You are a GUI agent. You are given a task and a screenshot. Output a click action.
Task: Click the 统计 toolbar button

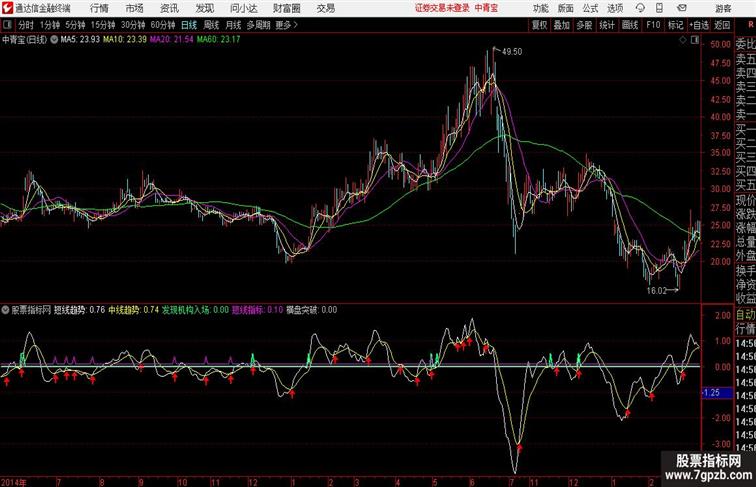click(607, 25)
